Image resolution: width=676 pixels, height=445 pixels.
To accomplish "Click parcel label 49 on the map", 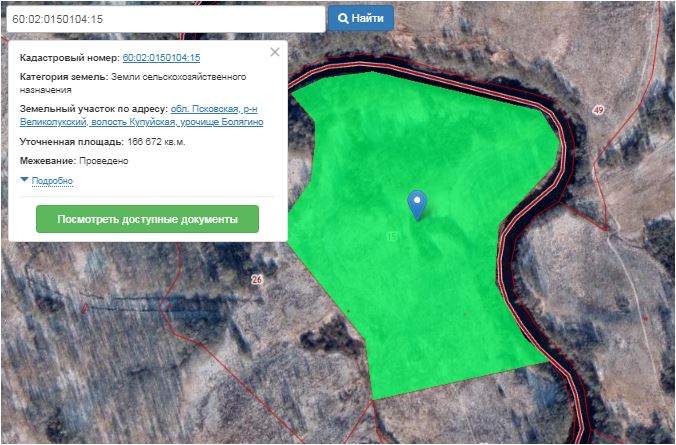I will (x=598, y=110).
